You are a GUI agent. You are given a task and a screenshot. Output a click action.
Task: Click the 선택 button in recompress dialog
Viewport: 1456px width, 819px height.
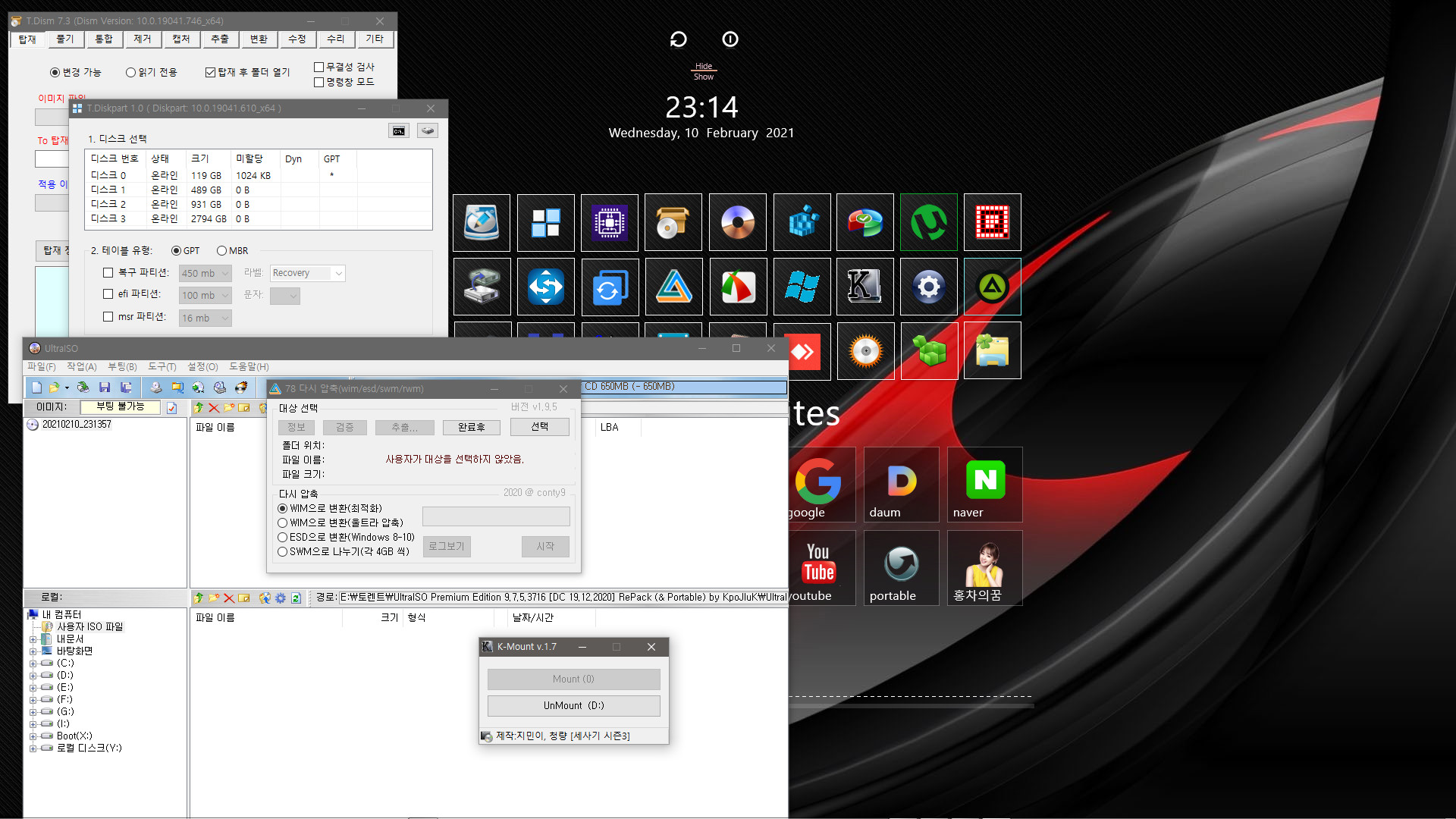539,427
